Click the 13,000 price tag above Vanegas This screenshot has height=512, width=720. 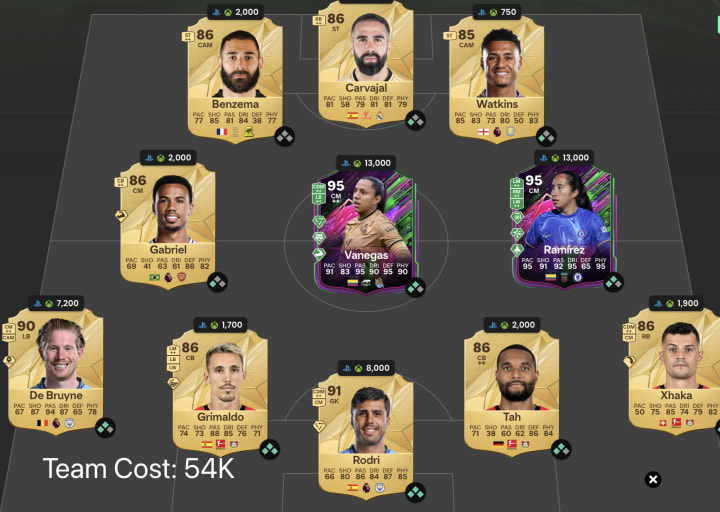[x=366, y=163]
